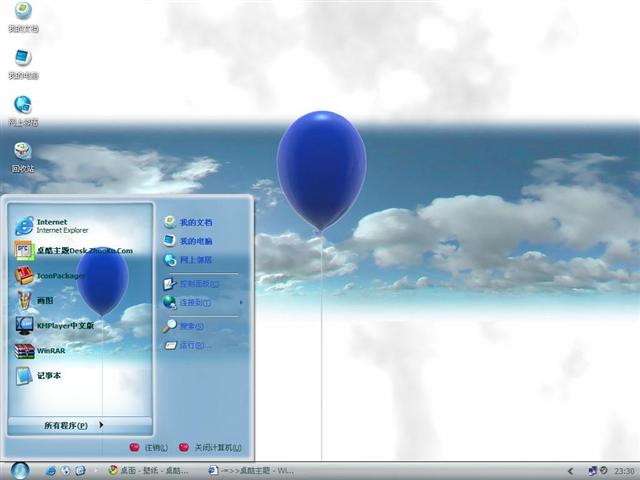
Task: Select 搜索(S) in the Start menu
Action: pos(194,327)
